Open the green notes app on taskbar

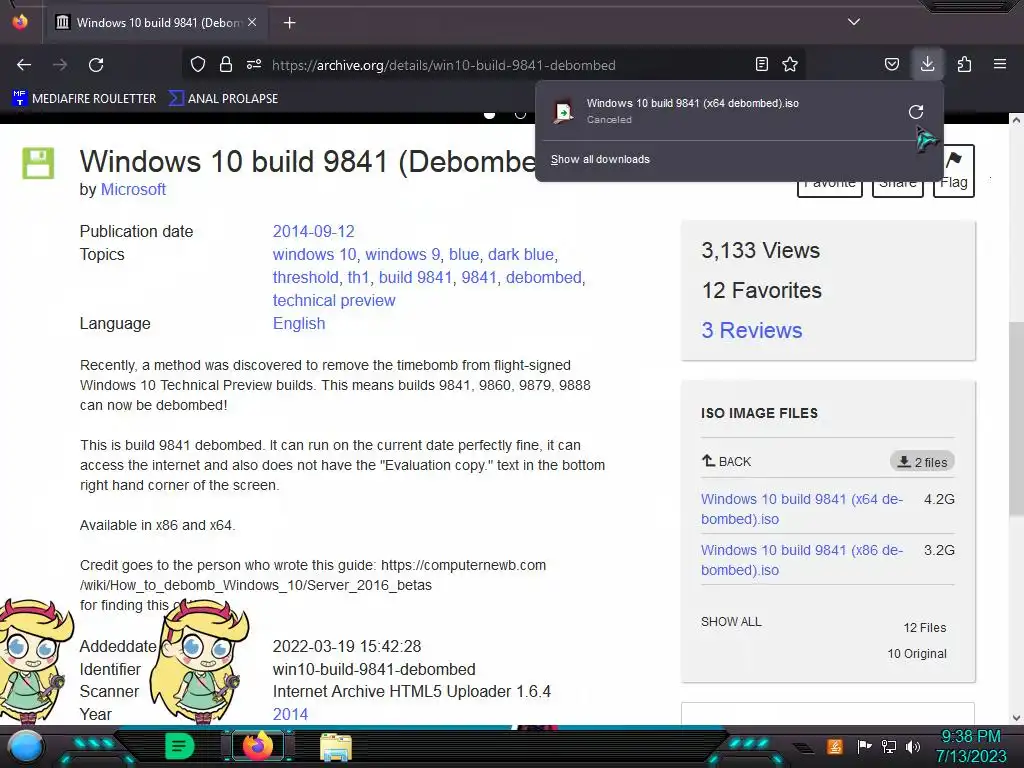click(179, 746)
